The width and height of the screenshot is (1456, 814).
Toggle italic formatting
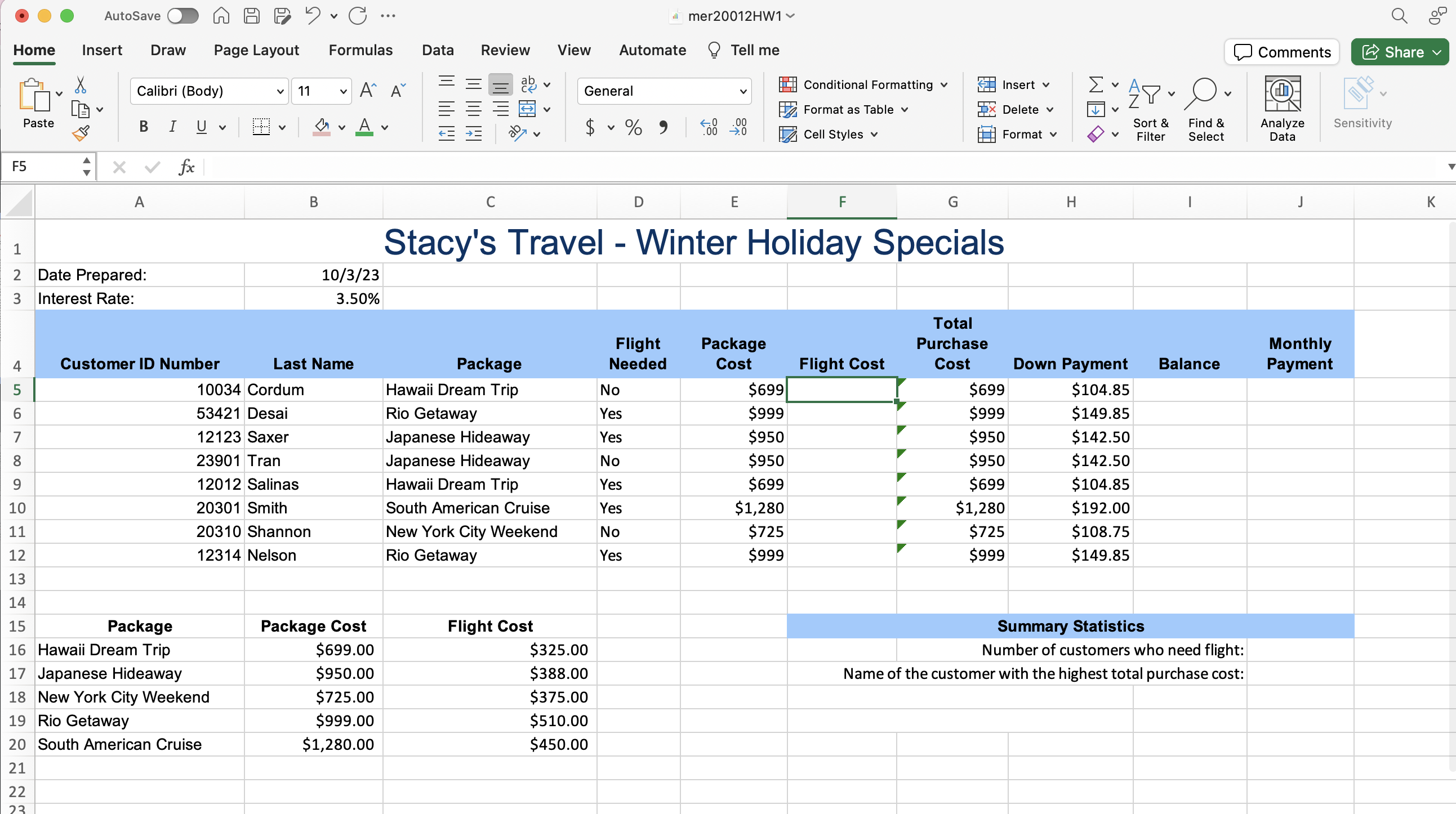click(x=172, y=127)
